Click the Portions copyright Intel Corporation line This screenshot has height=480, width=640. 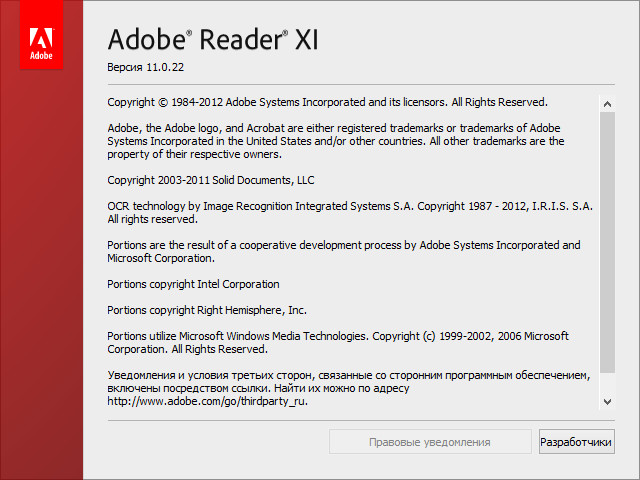pos(193,284)
